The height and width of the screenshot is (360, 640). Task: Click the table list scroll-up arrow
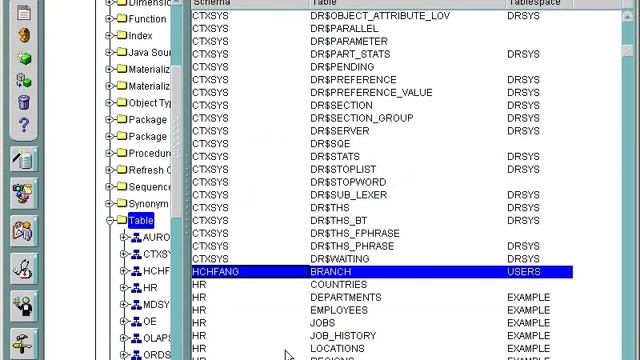point(627,16)
